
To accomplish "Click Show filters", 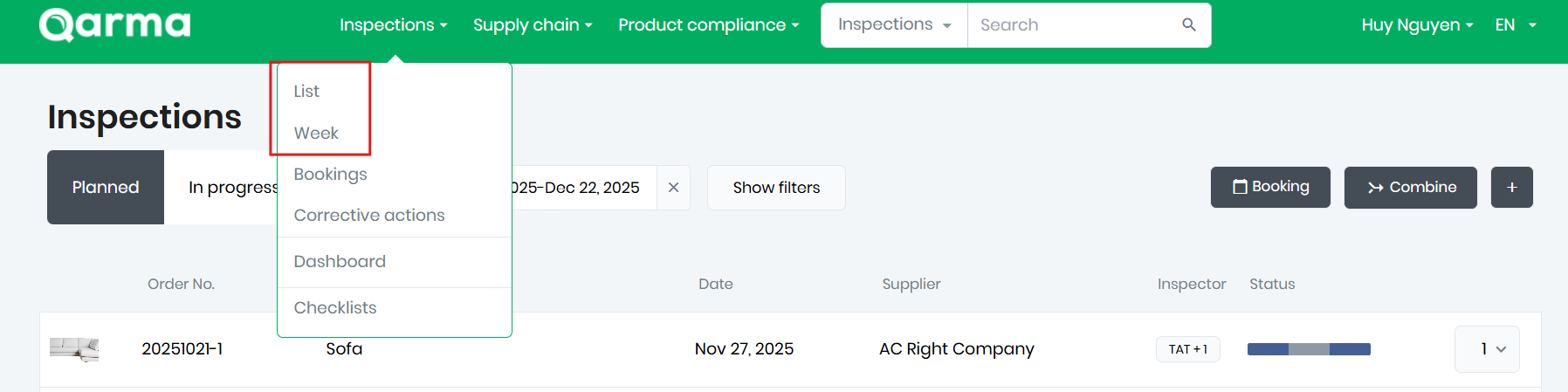I will pyautogui.click(x=776, y=188).
